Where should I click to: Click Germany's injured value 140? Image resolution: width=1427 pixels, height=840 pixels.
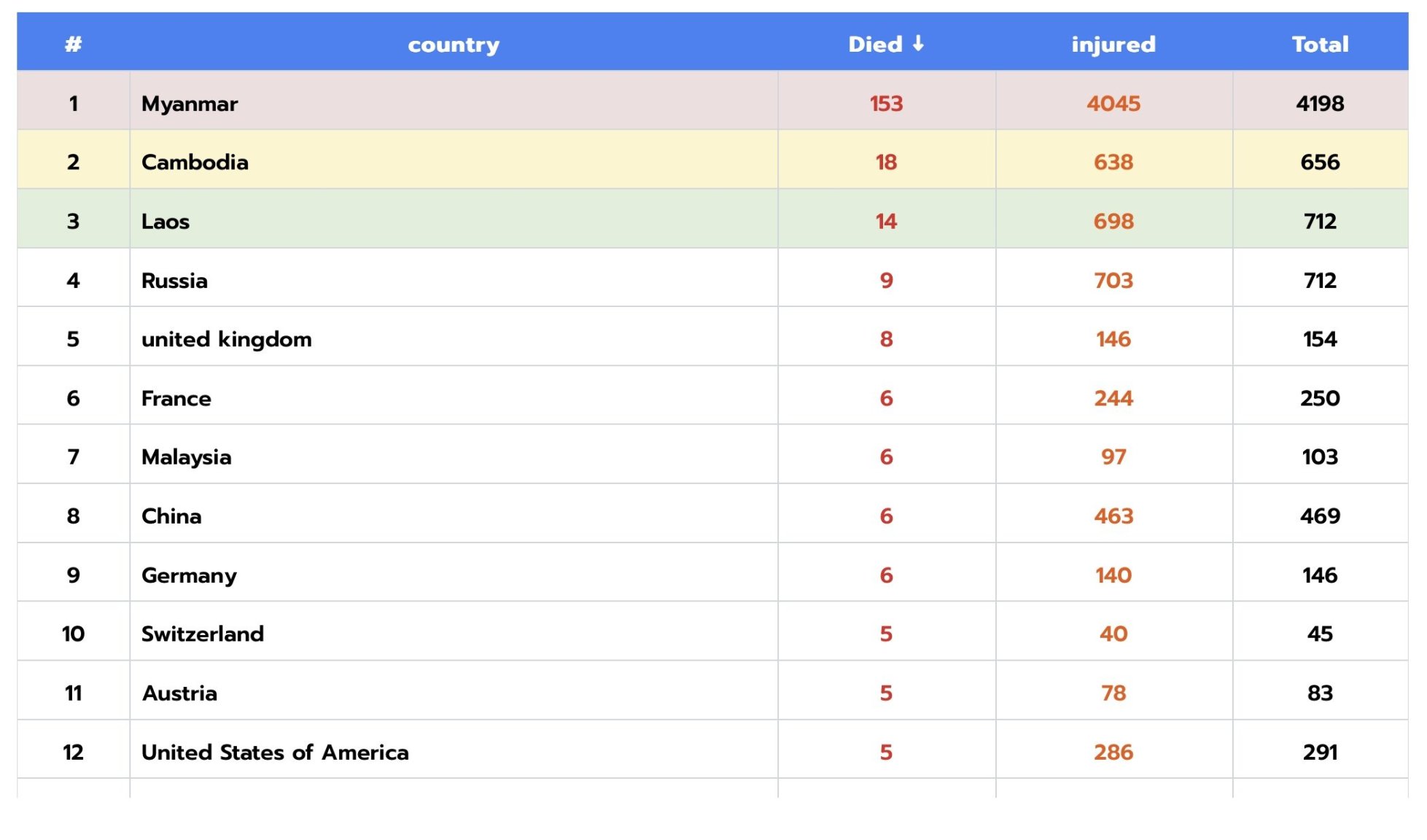pos(1113,575)
